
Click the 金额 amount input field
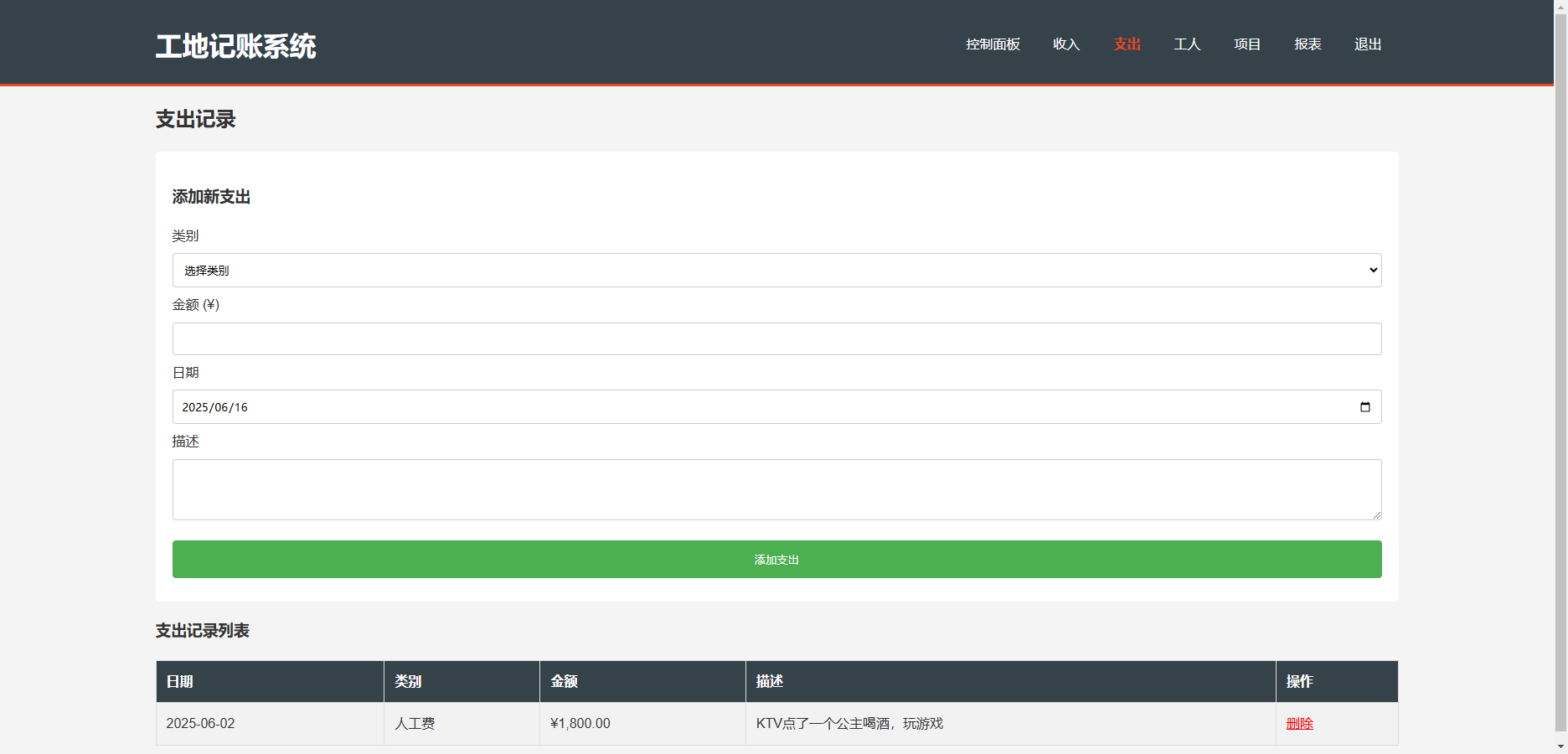776,339
